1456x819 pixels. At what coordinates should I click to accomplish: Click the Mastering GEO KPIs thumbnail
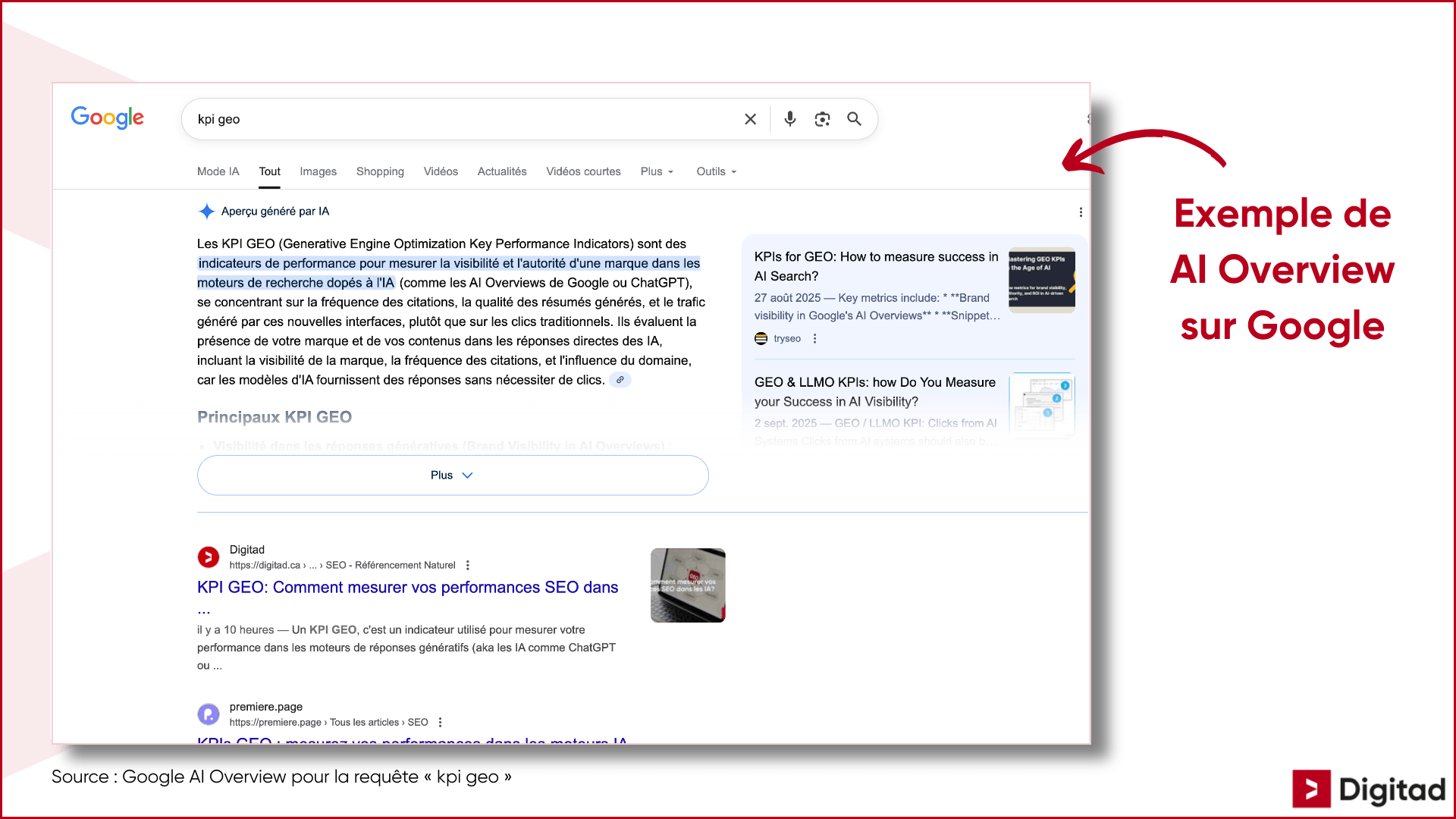click(1042, 280)
